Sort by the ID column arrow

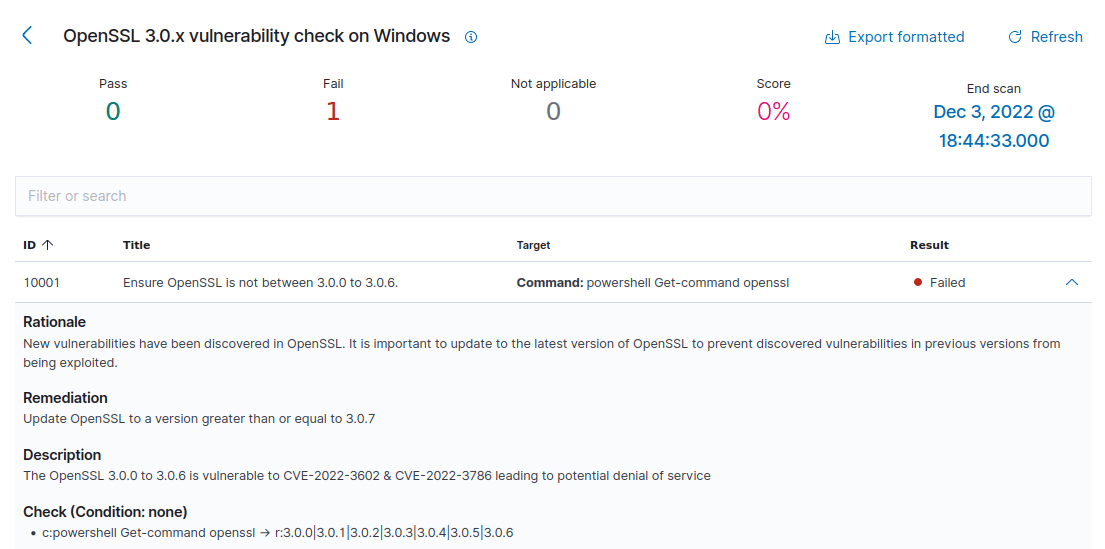click(x=48, y=245)
